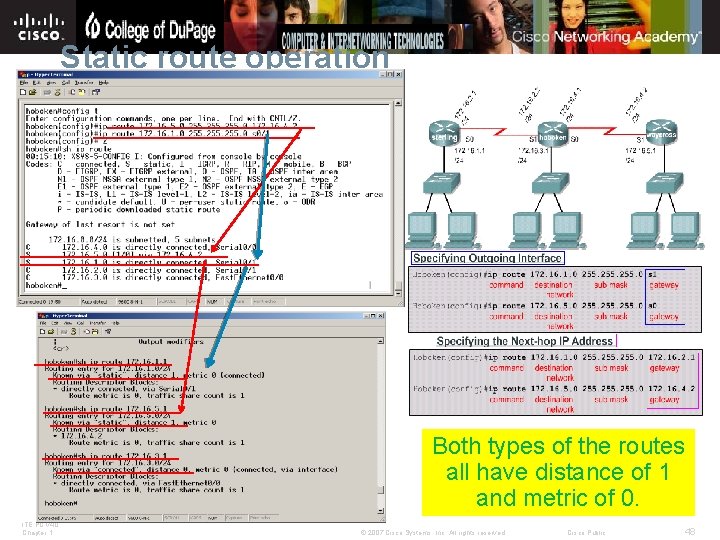Image resolution: width=720 pixels, height=540 pixels.
Task: Select 'Static route operation' slide title
Action: click(x=225, y=57)
